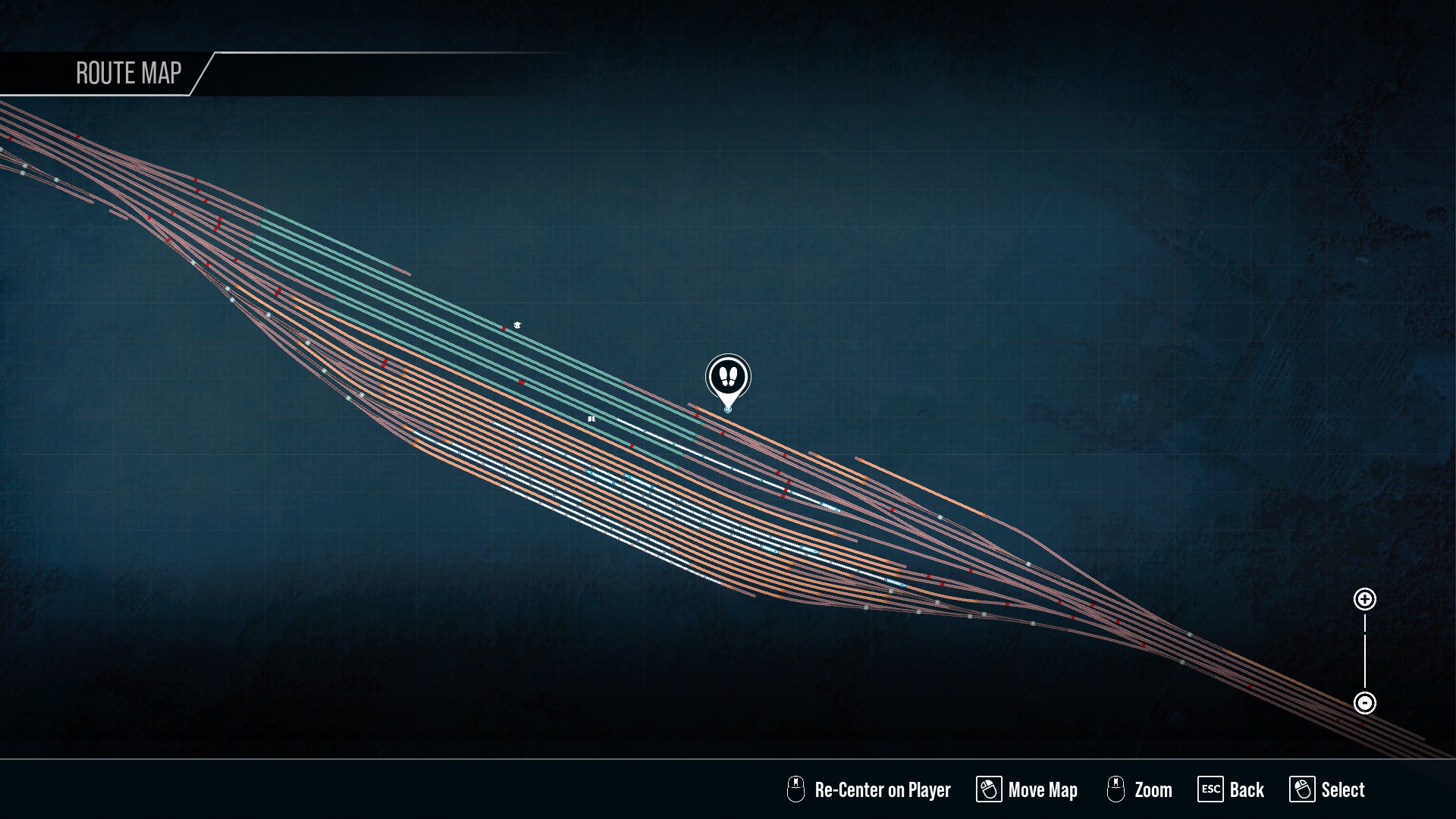Click the Move Map mouse icon
Viewport: 1456px width, 819px height.
[x=989, y=789]
